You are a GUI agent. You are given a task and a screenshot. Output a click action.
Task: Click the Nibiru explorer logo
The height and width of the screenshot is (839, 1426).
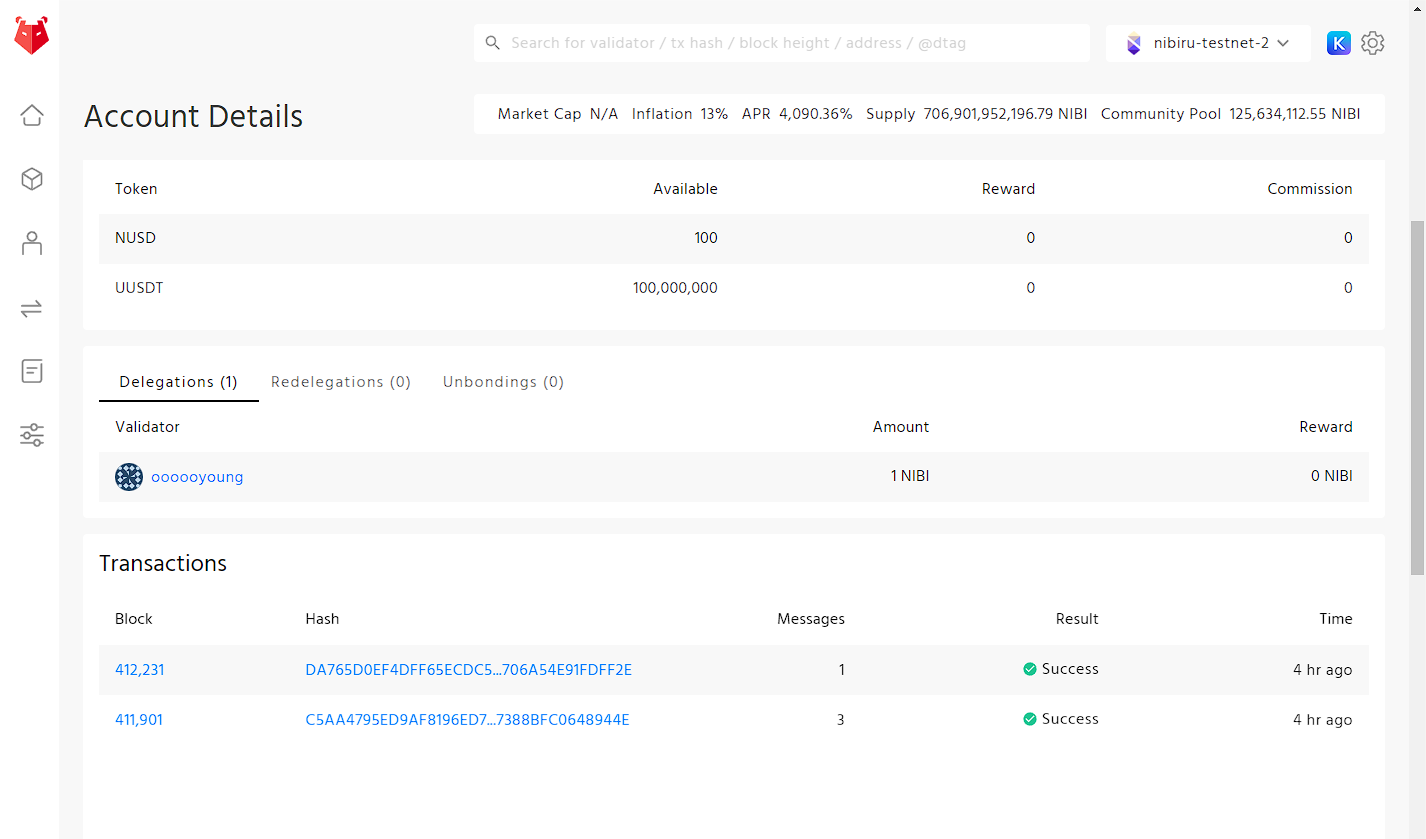click(30, 35)
